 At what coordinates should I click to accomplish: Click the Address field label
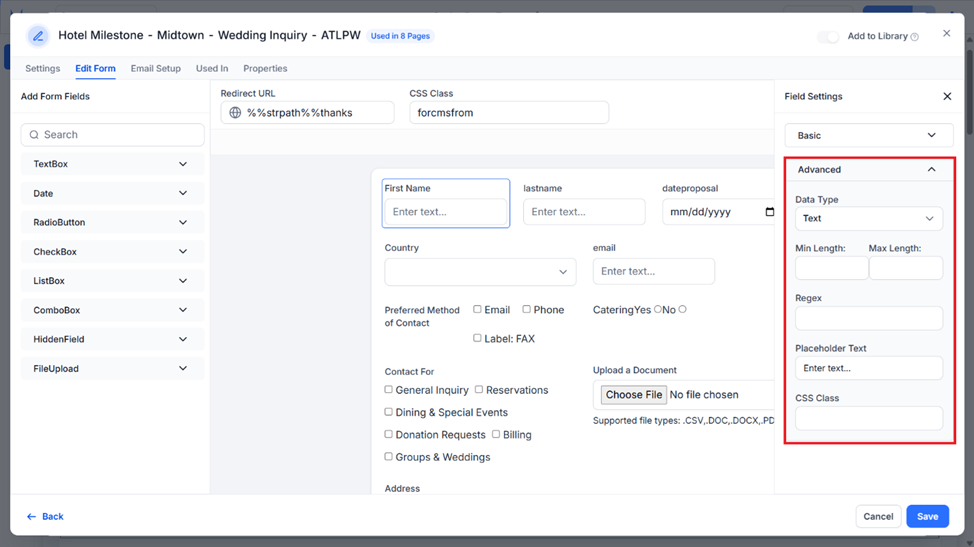(x=402, y=489)
